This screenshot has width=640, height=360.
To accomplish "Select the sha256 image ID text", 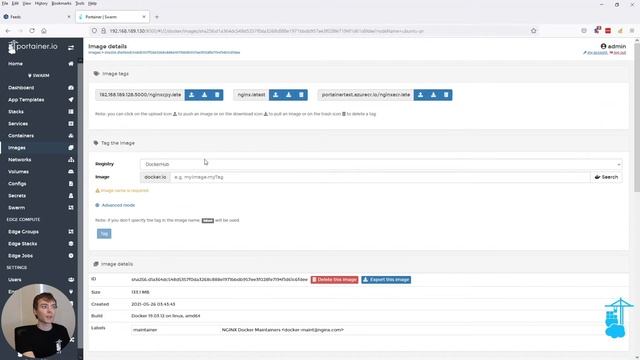I will point(219,280).
